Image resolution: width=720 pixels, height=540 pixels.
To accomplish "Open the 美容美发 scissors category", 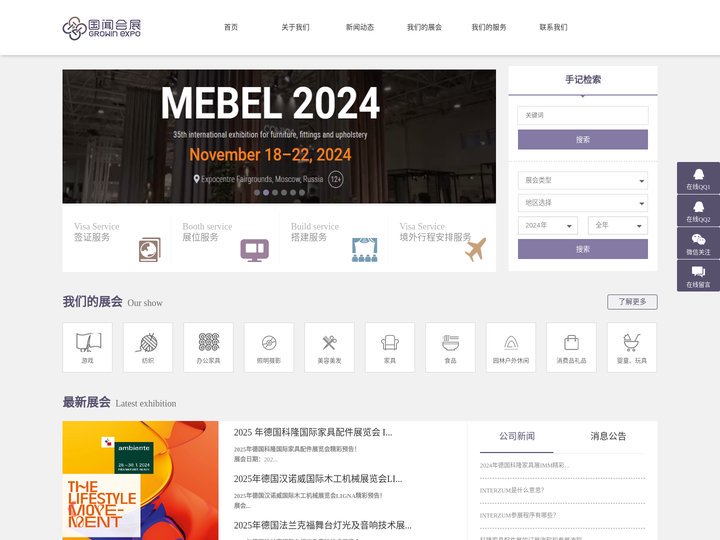I will [x=329, y=347].
